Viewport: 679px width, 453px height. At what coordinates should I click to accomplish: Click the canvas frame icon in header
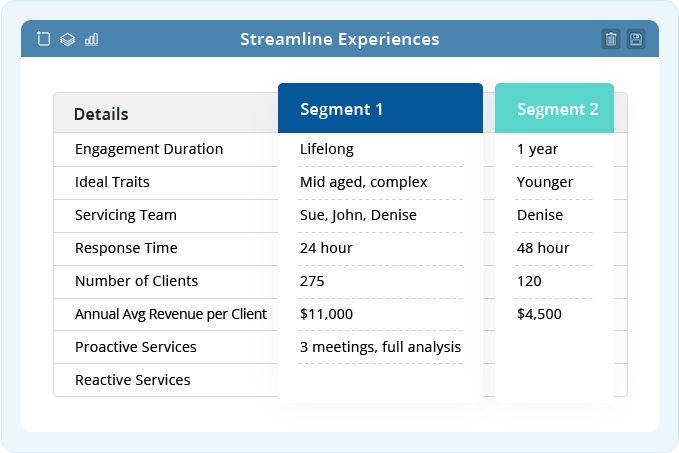(x=43, y=39)
